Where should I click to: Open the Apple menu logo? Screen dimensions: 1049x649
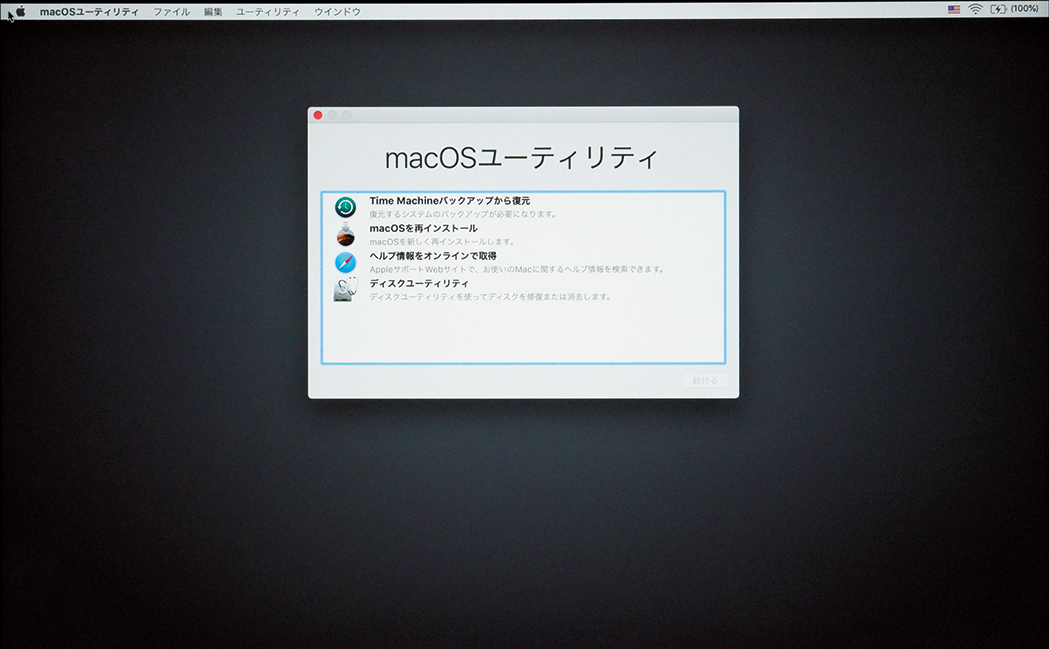[21, 11]
